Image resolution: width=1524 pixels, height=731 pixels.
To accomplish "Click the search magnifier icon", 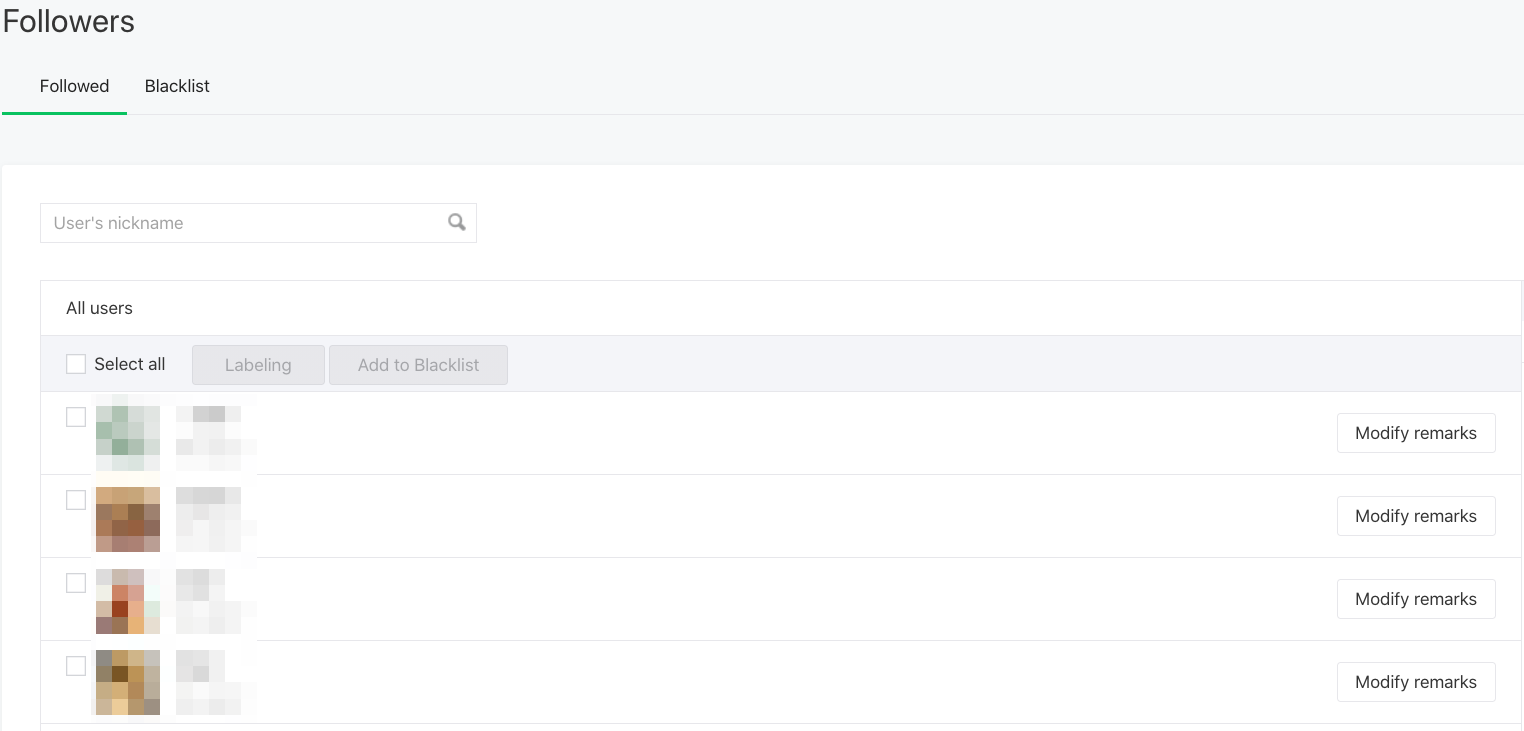I will coord(456,223).
